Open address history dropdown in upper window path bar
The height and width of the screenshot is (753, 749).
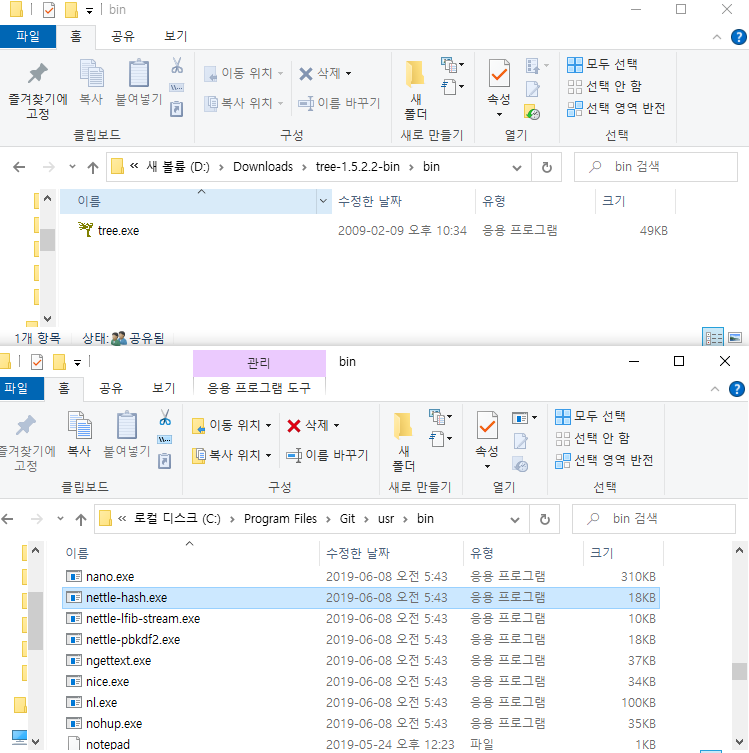click(x=517, y=168)
